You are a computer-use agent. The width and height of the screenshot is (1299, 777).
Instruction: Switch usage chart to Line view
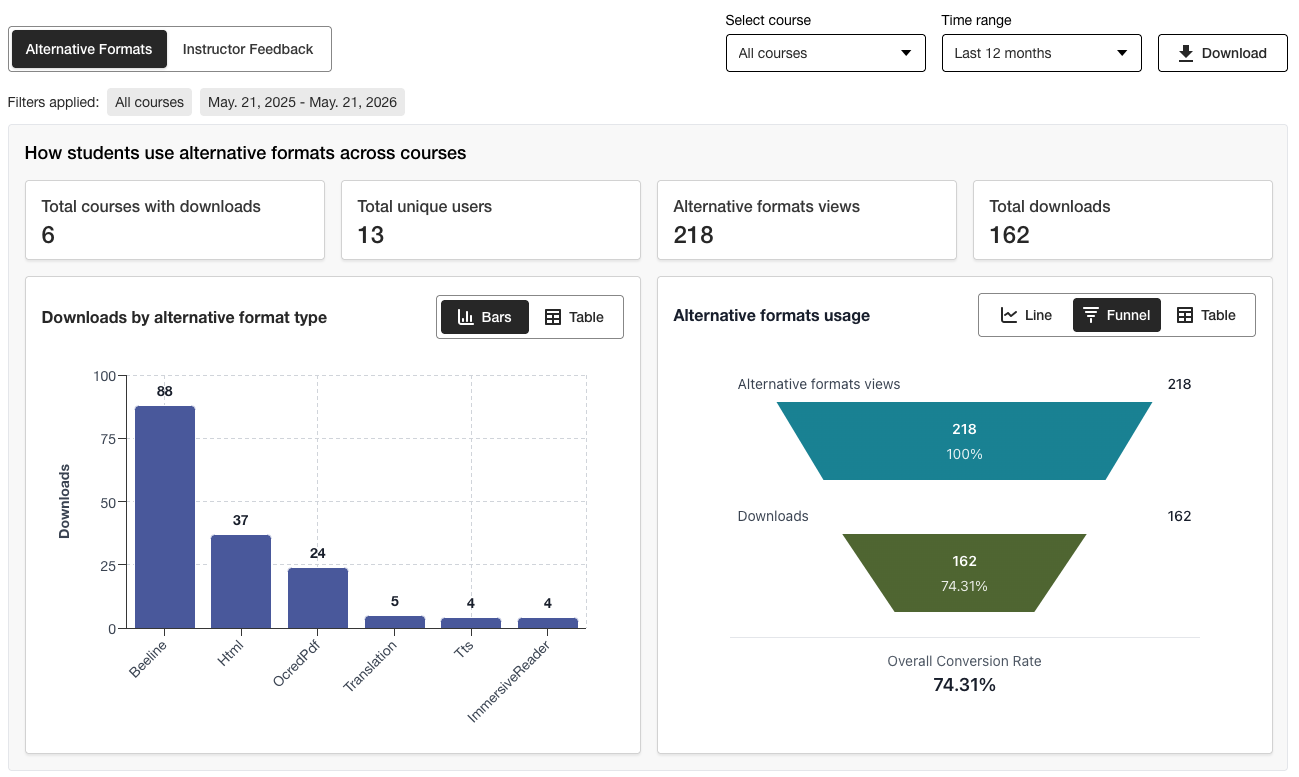[x=1027, y=315]
